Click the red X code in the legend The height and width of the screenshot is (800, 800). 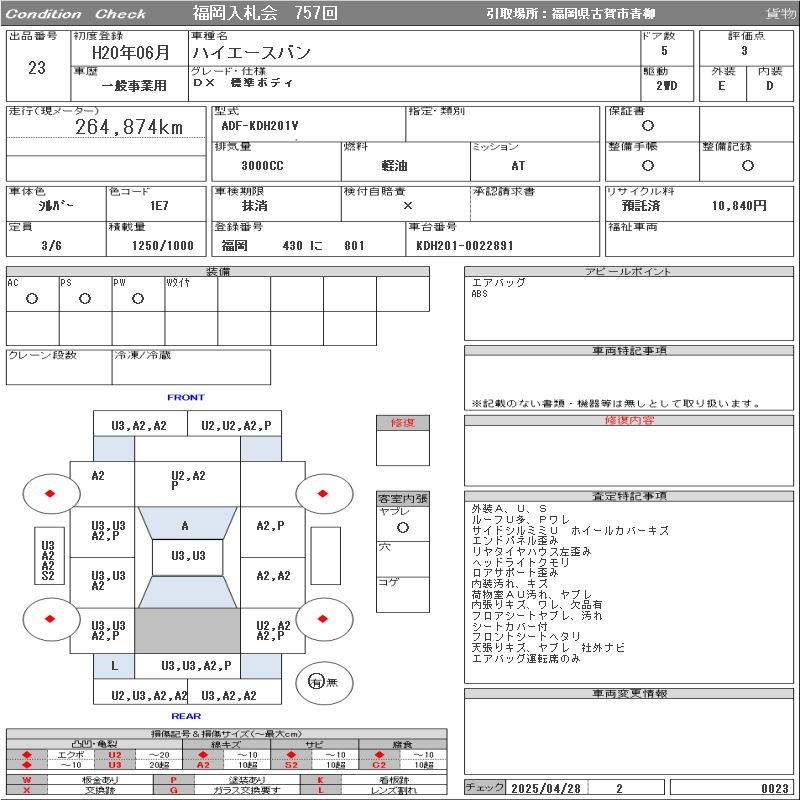coord(27,790)
